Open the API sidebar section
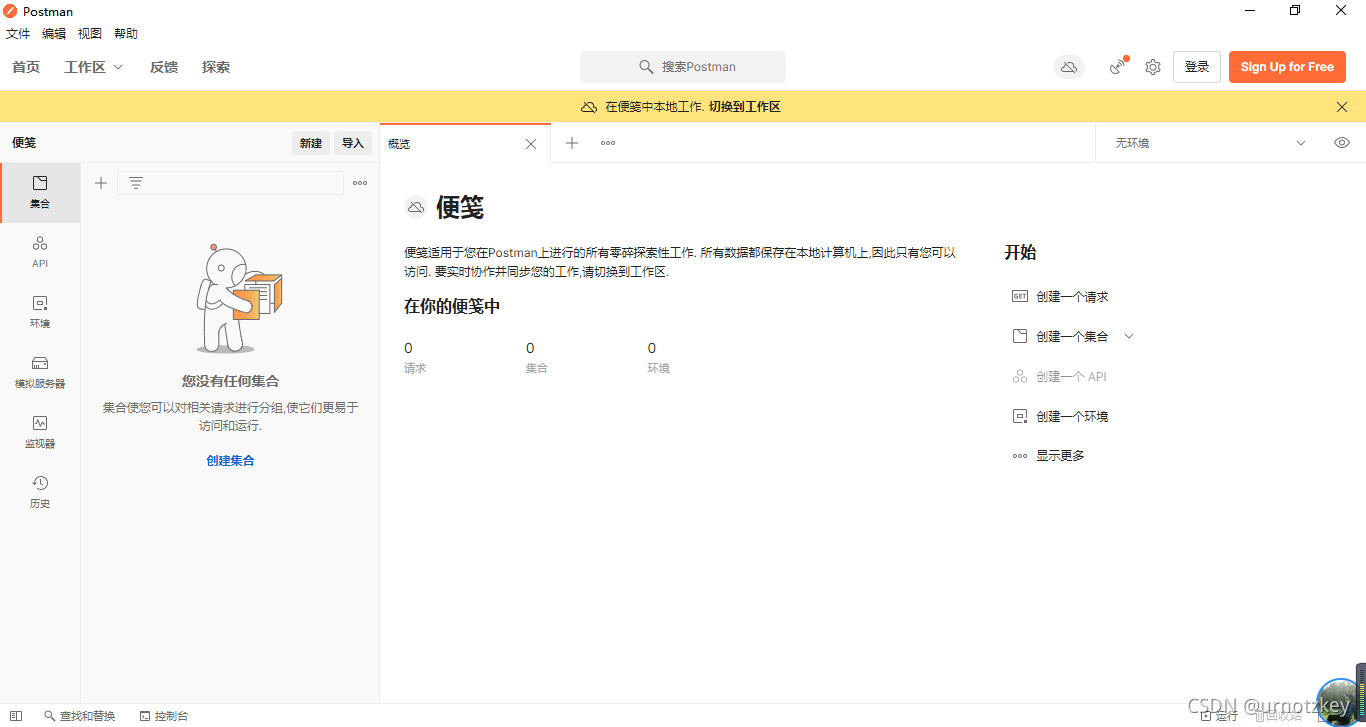1366x727 pixels. 40,252
